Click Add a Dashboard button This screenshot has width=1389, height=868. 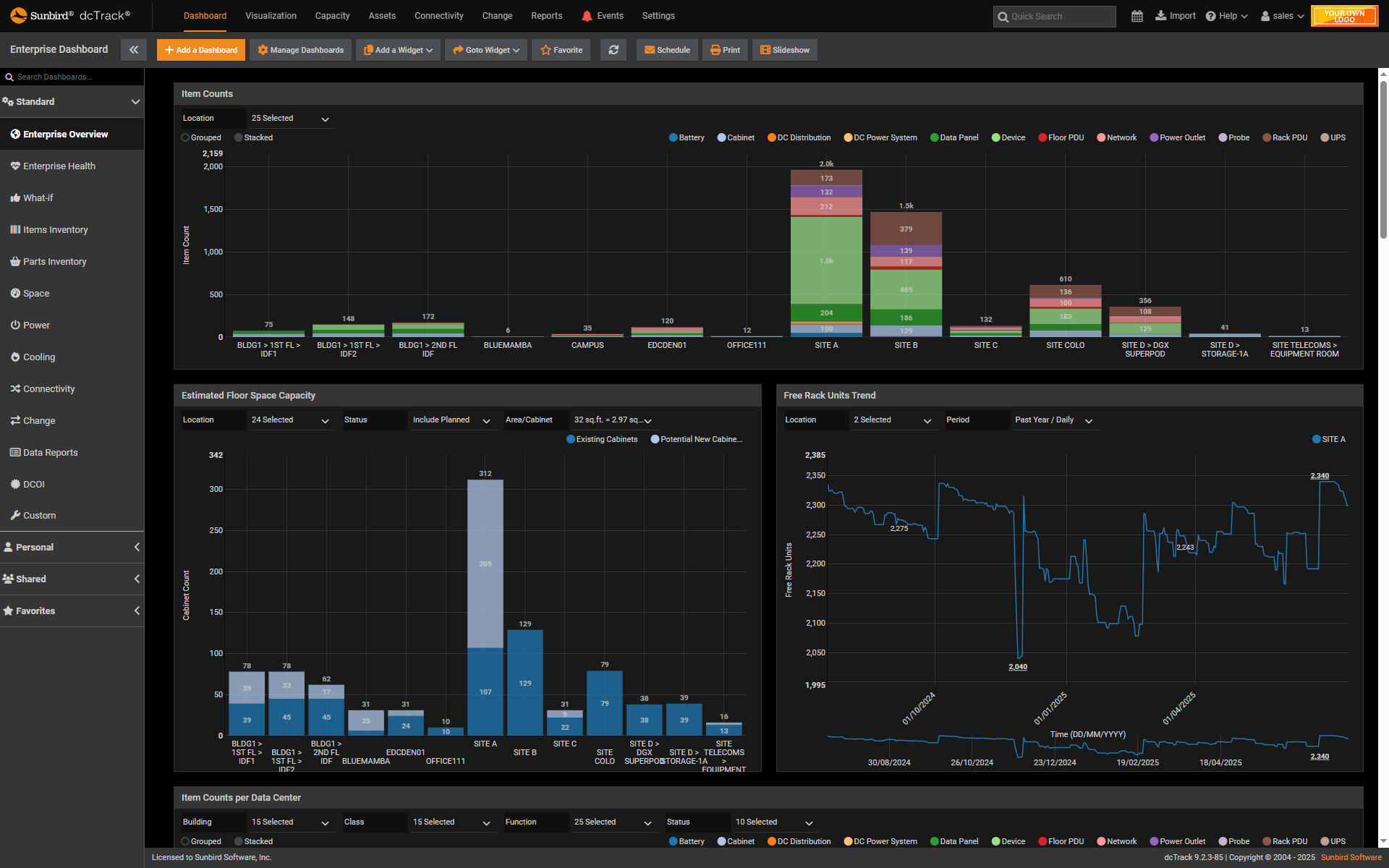[201, 50]
